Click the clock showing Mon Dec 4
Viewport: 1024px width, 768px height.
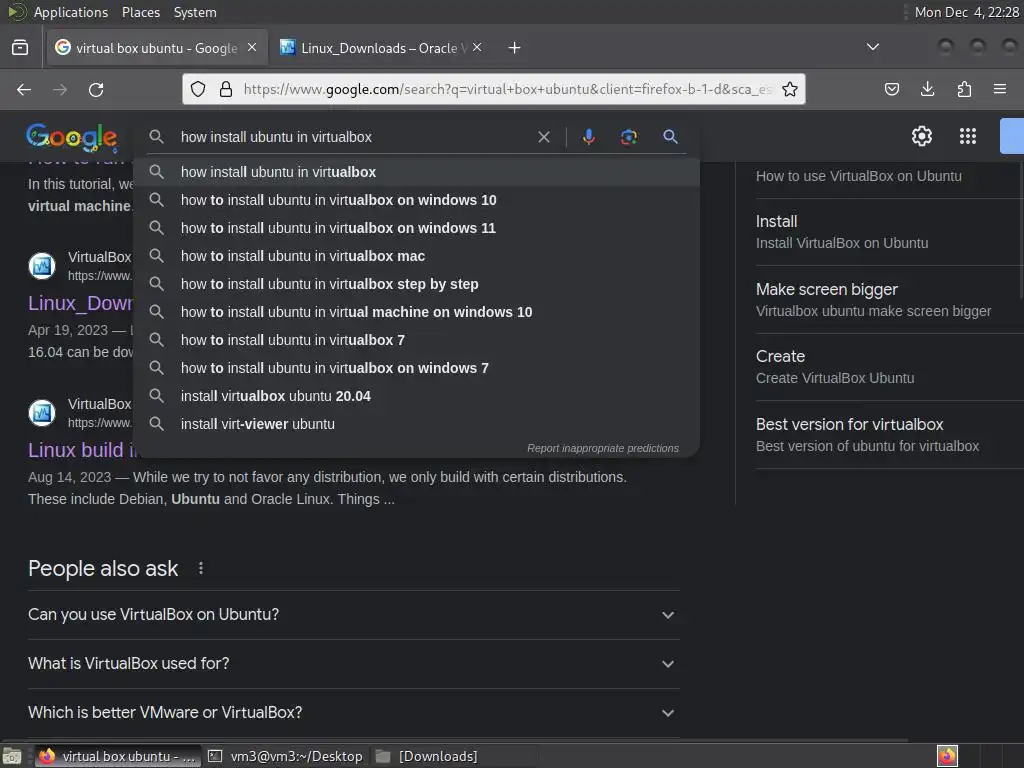(x=966, y=12)
